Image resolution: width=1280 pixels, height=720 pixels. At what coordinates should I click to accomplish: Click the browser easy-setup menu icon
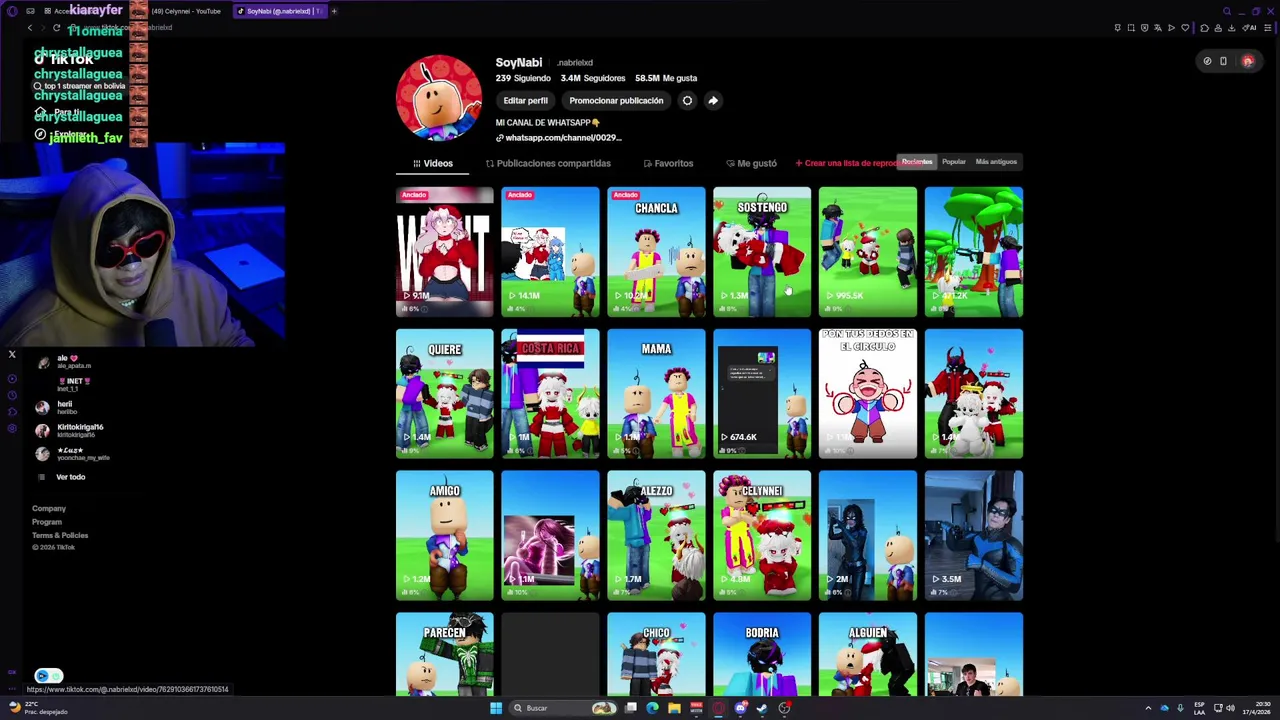(1267, 28)
